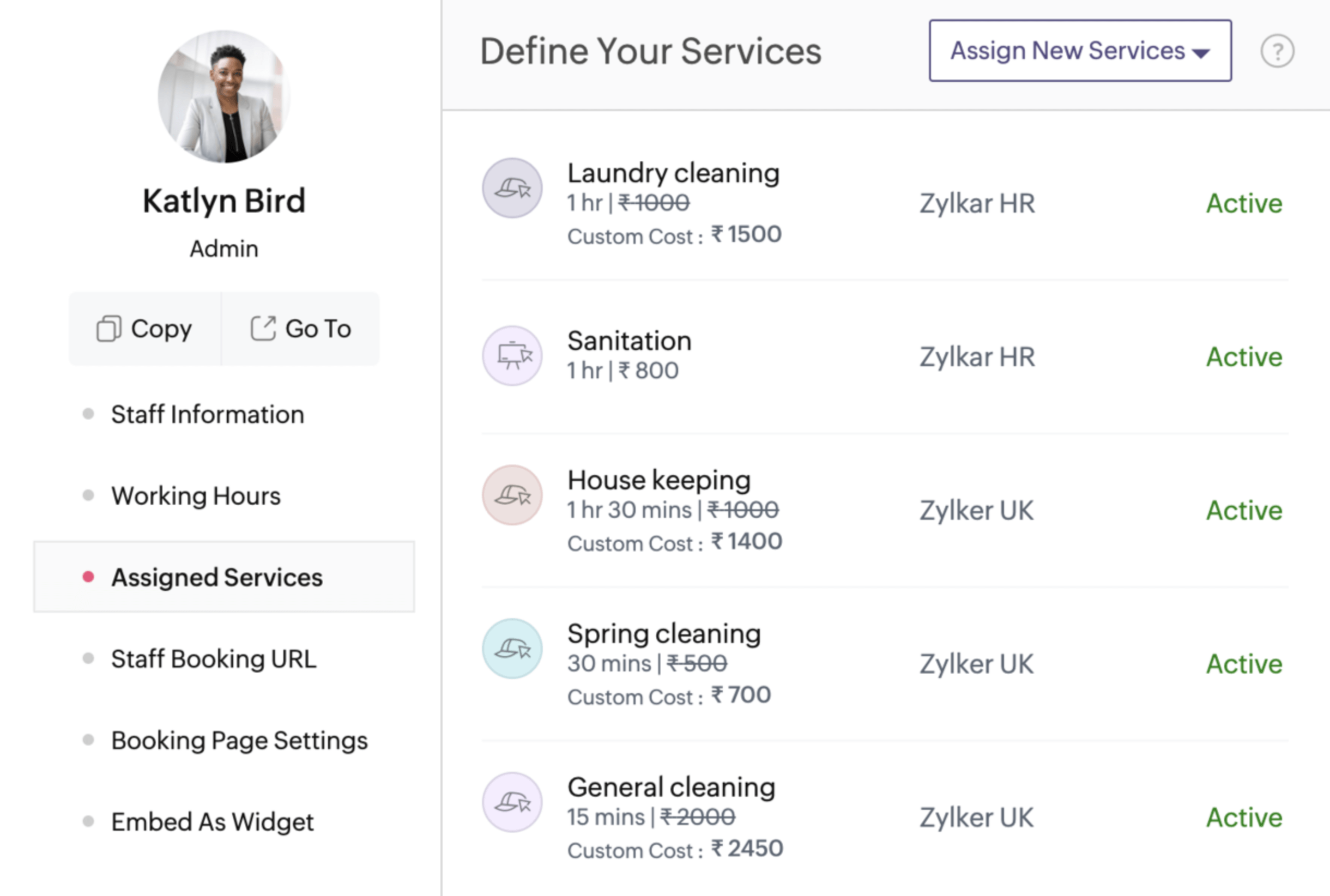Toggle Active status for Laundry cleaning

tap(1244, 203)
